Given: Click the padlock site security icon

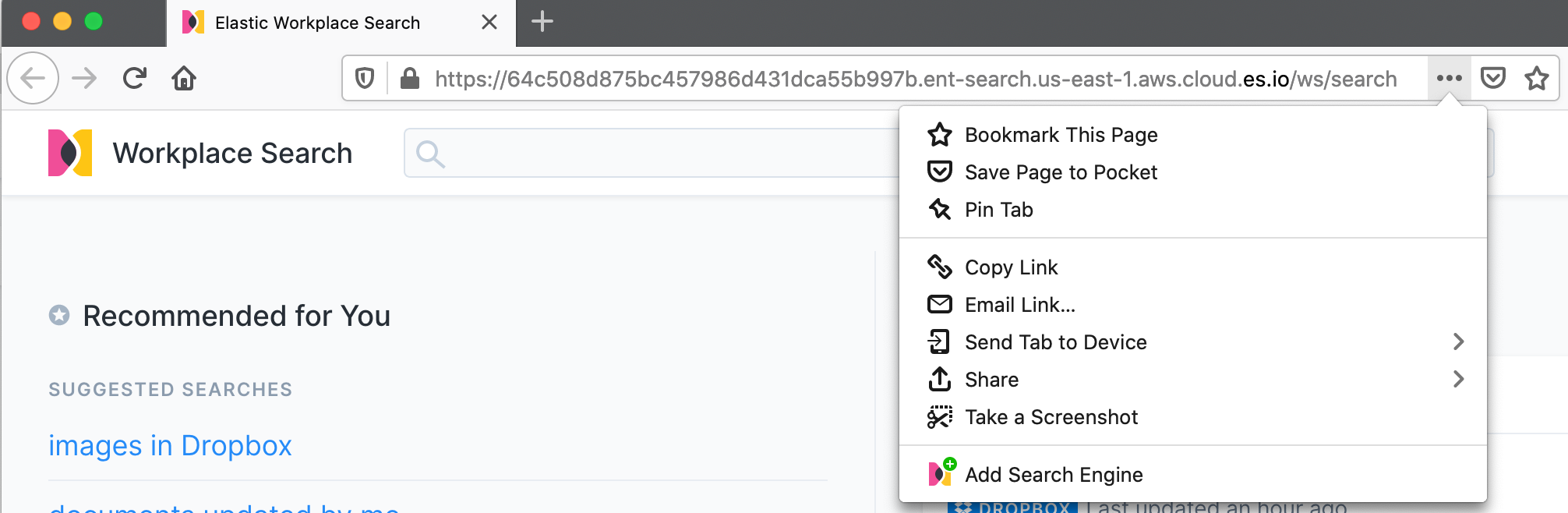Looking at the screenshot, I should click(x=410, y=78).
